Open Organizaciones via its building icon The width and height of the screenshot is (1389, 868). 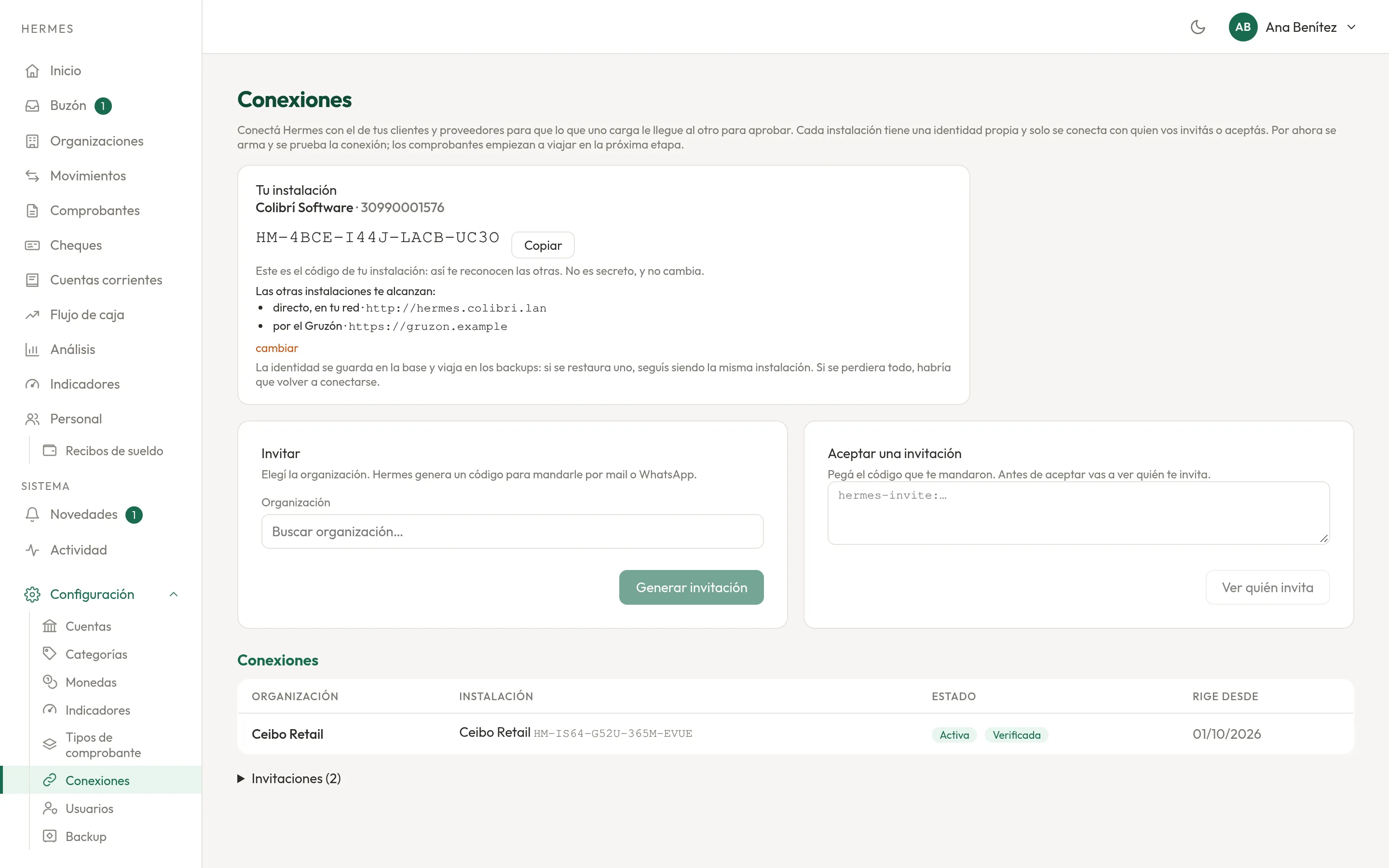pyautogui.click(x=32, y=141)
